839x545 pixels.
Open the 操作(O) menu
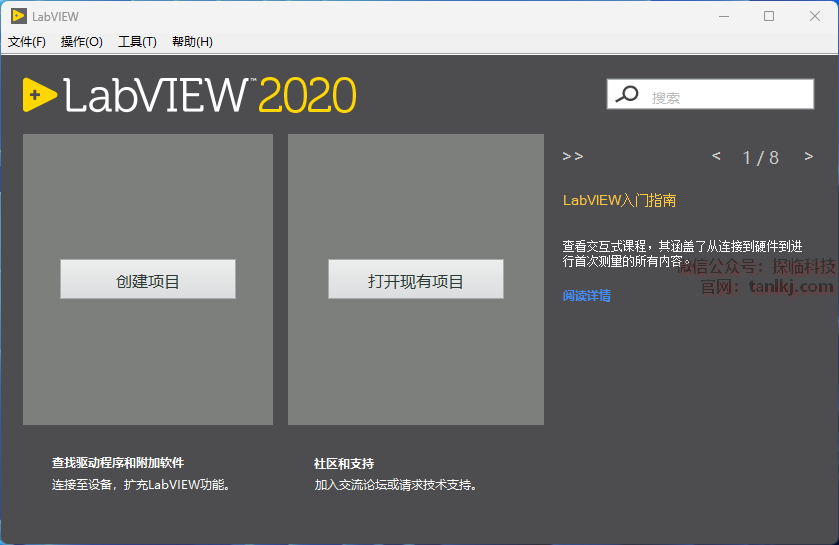(x=81, y=42)
